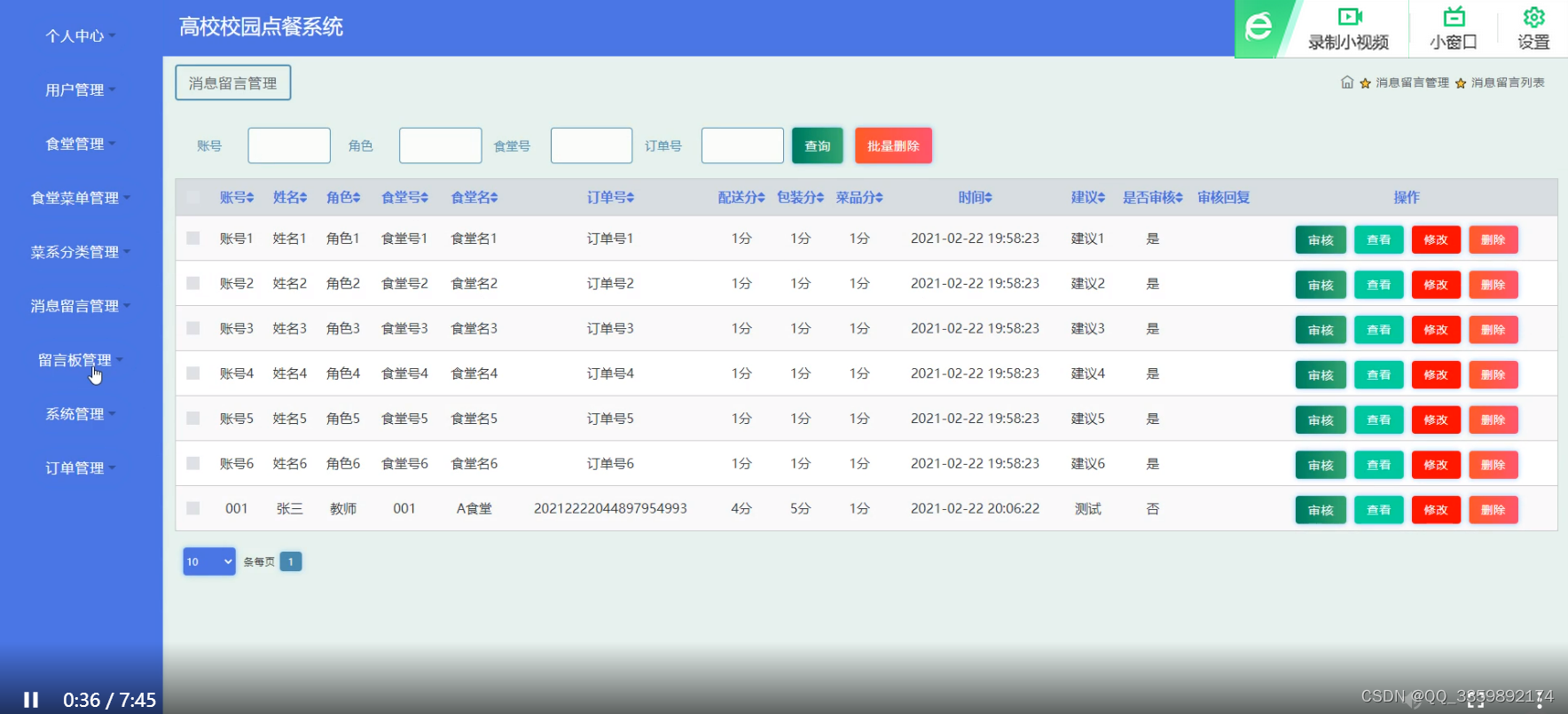Select the 消息留言管理 tab
This screenshot has height=714, width=1568.
(233, 82)
